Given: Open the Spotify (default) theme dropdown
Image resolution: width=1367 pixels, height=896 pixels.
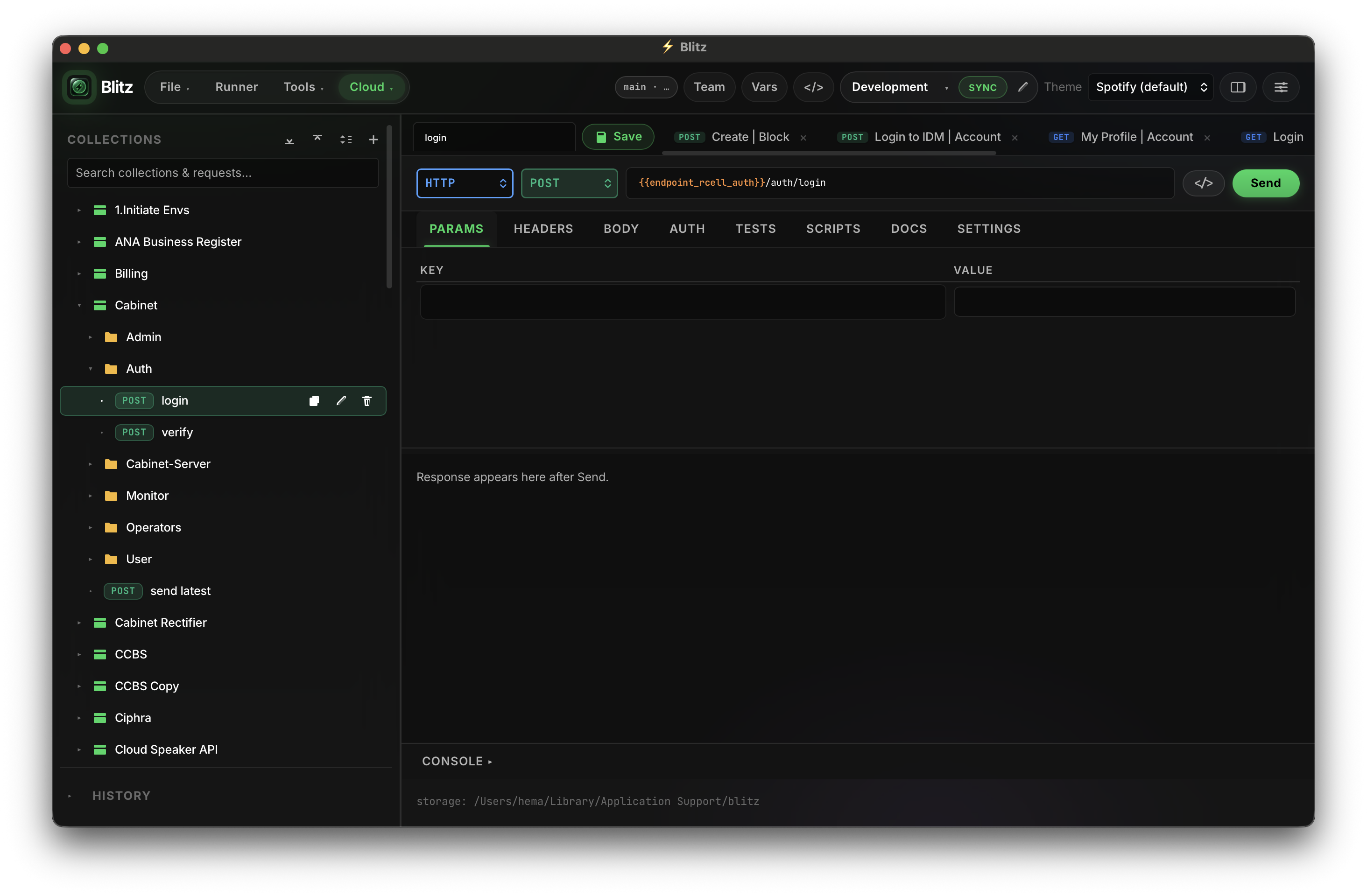Looking at the screenshot, I should [1150, 87].
